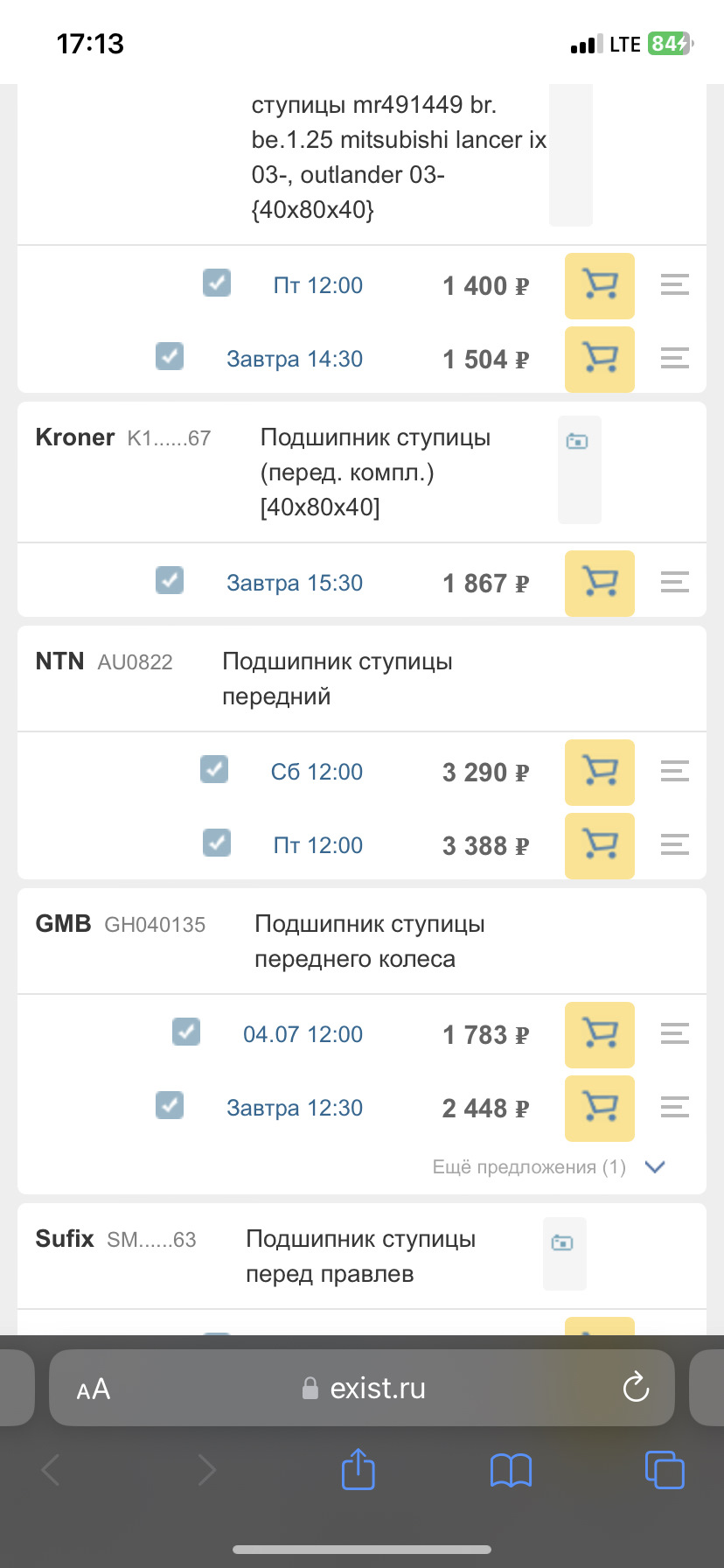Toggle checkbox beside GMB 04.07 12:00 offer
Viewport: 724px width, 1568px height.
pyautogui.click(x=186, y=1032)
